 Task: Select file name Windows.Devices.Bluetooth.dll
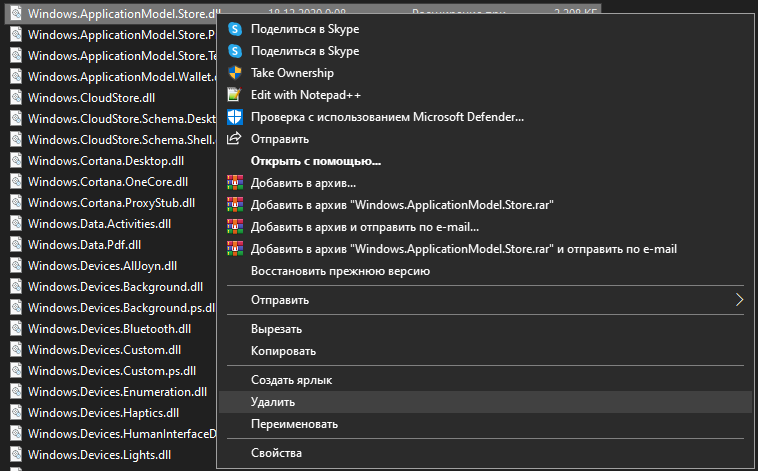click(109, 329)
